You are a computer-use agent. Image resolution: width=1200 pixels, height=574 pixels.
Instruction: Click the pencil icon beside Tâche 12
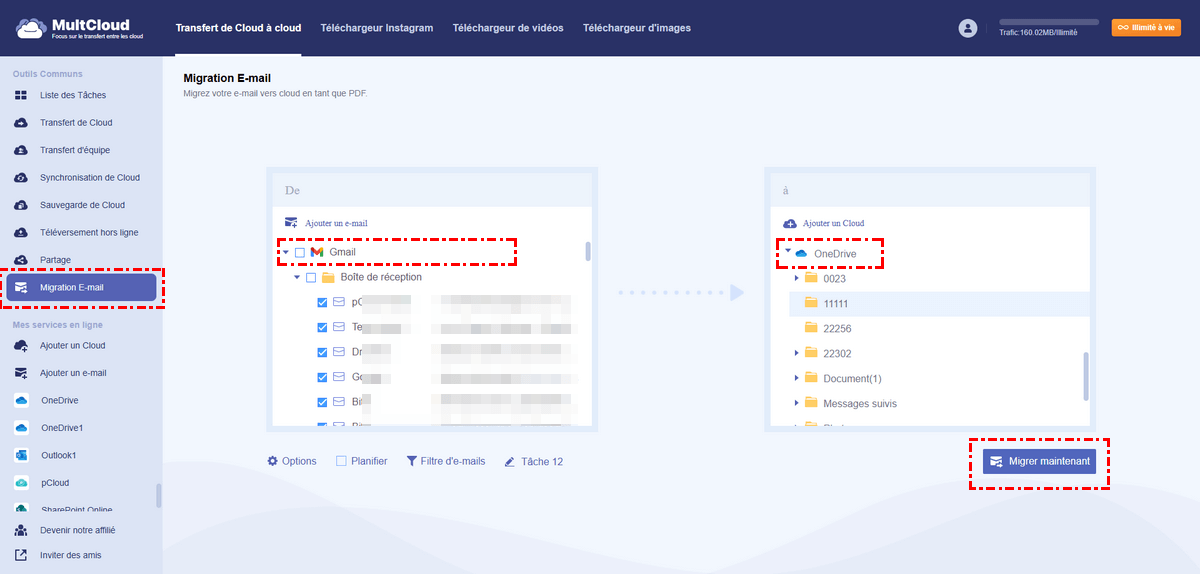pos(510,462)
